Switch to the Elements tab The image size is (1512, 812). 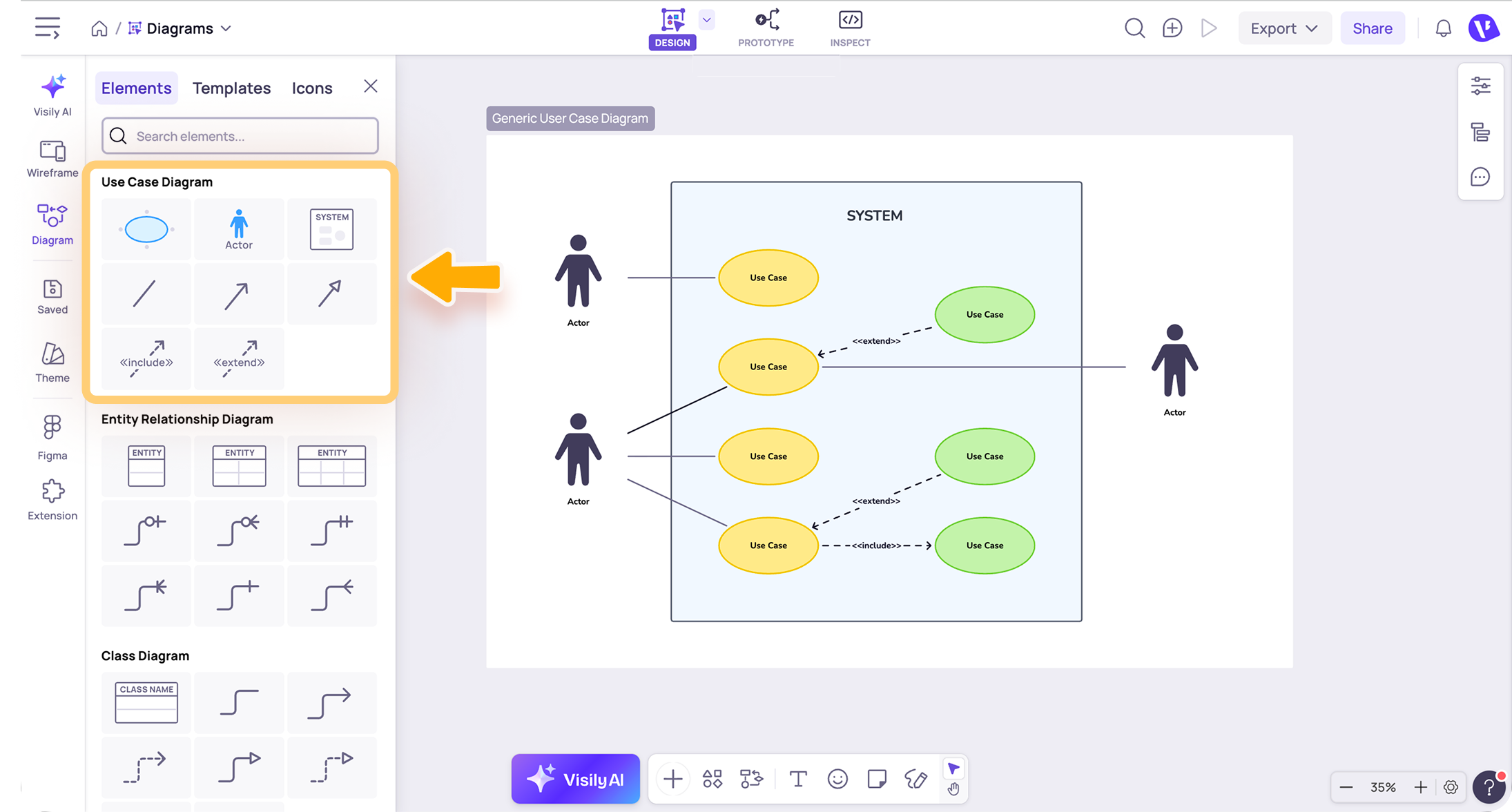pyautogui.click(x=136, y=88)
